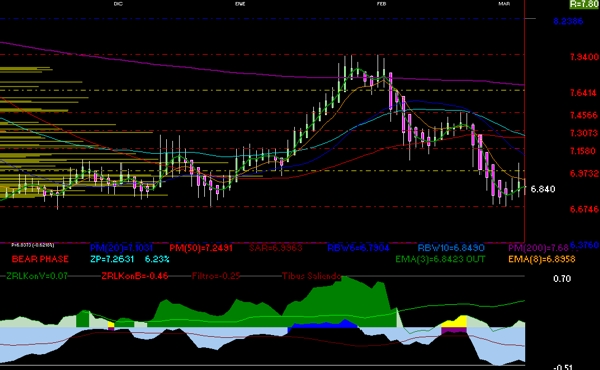Click the EMA(3)=6.8423 OUT label
600x370 pixels.
440,259
